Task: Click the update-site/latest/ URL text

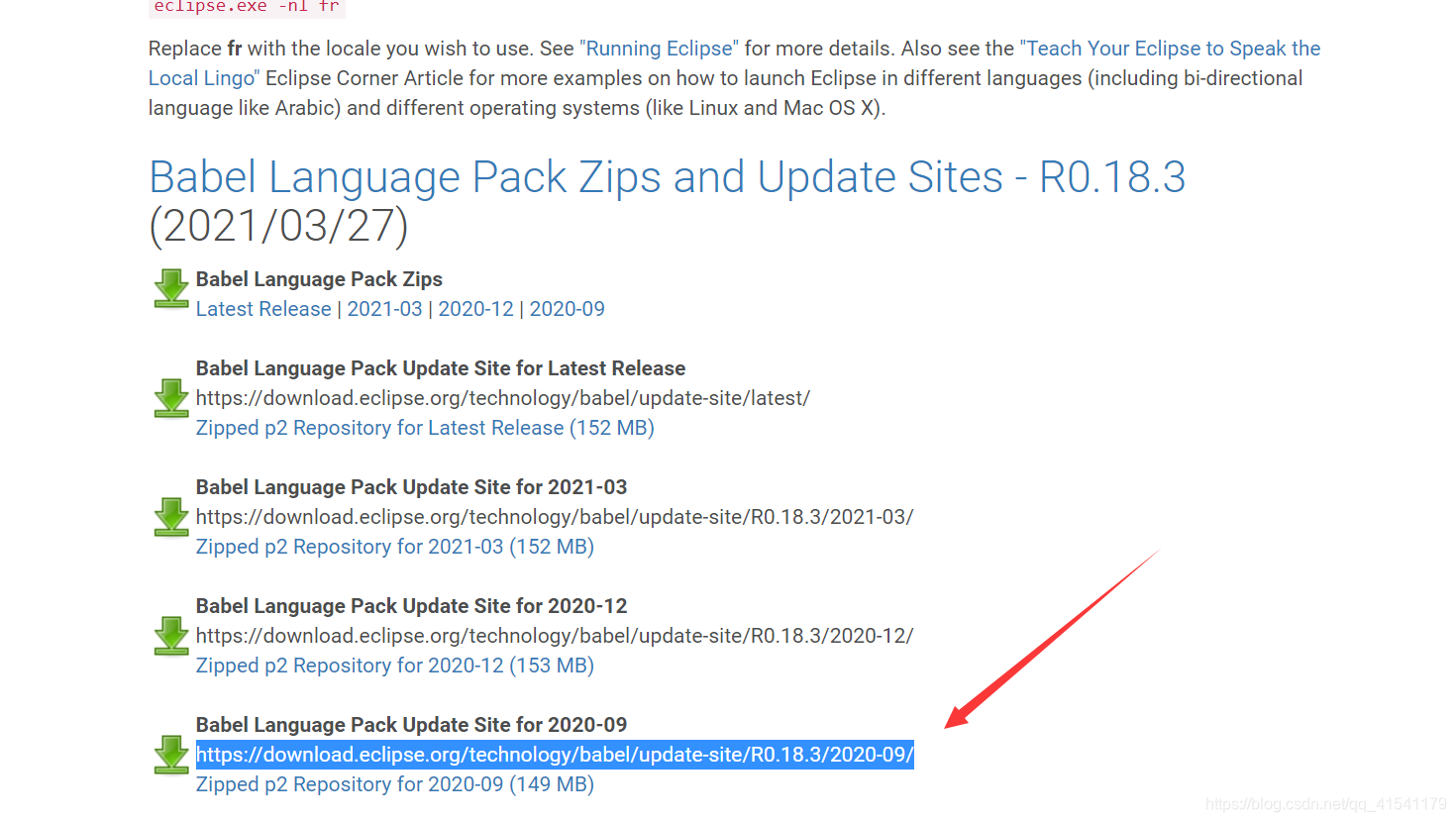Action: tap(503, 398)
